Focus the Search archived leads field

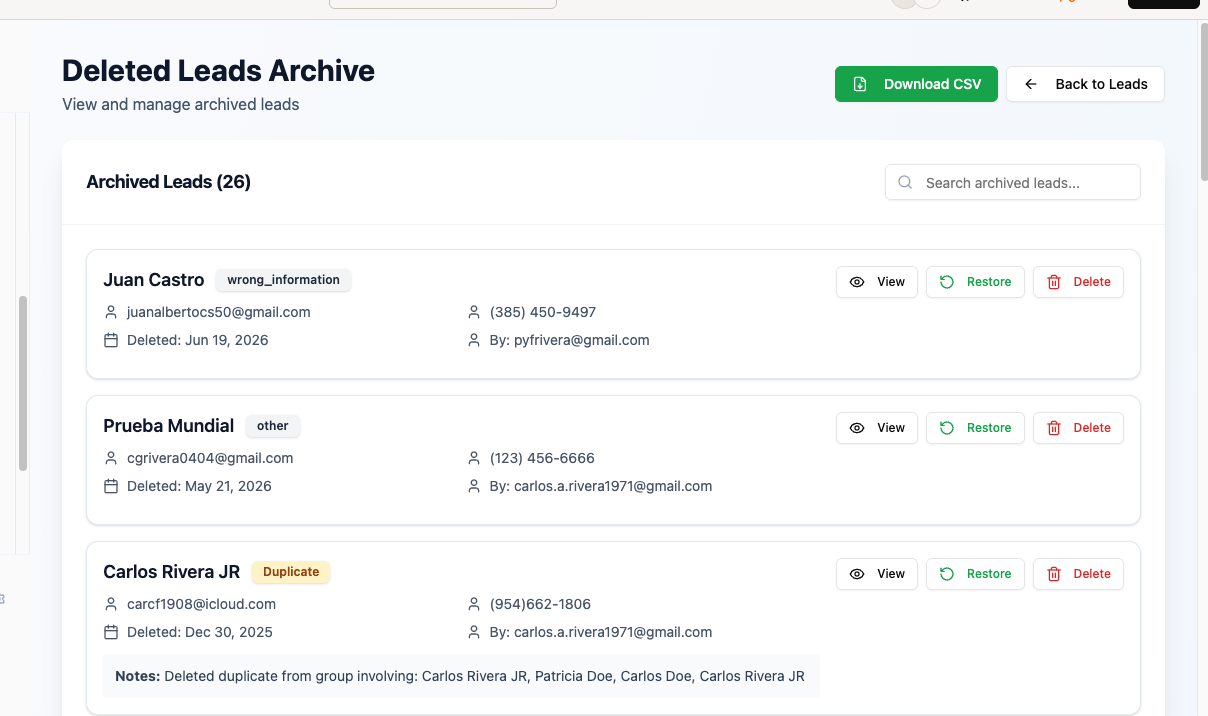click(1012, 182)
